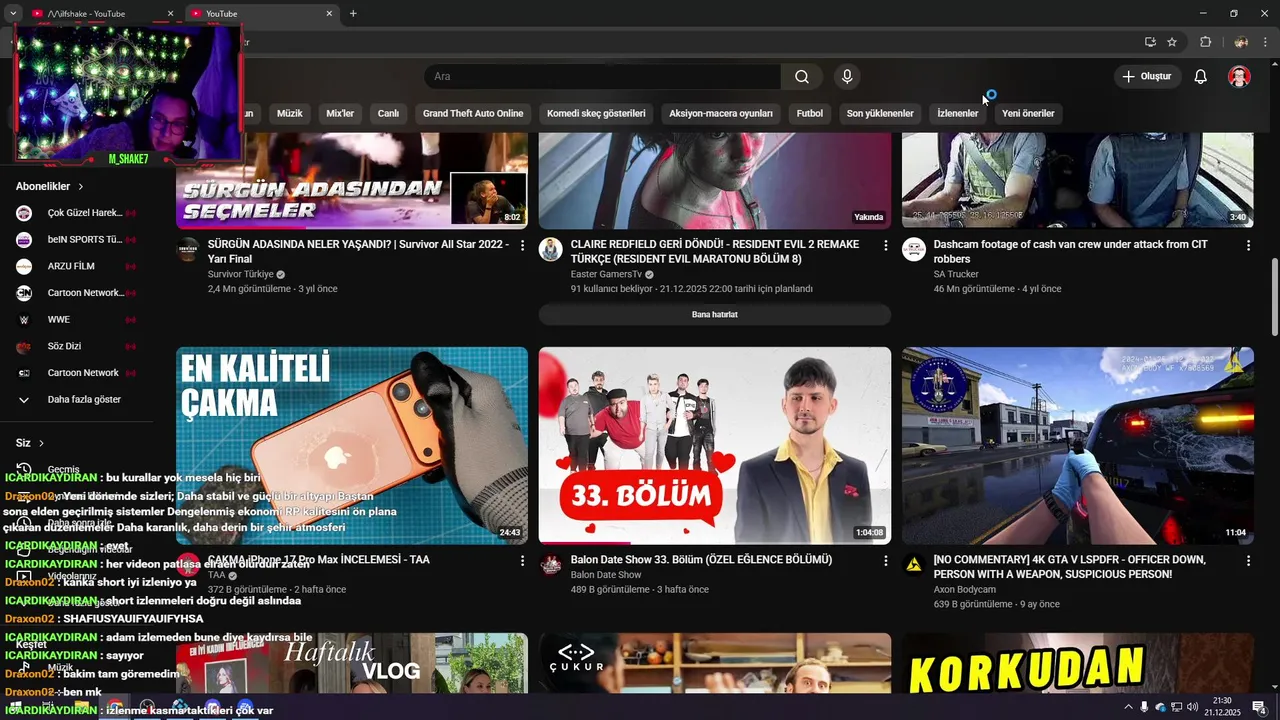Open options for Dashcam footage video
The image size is (1280, 720).
tap(1248, 246)
